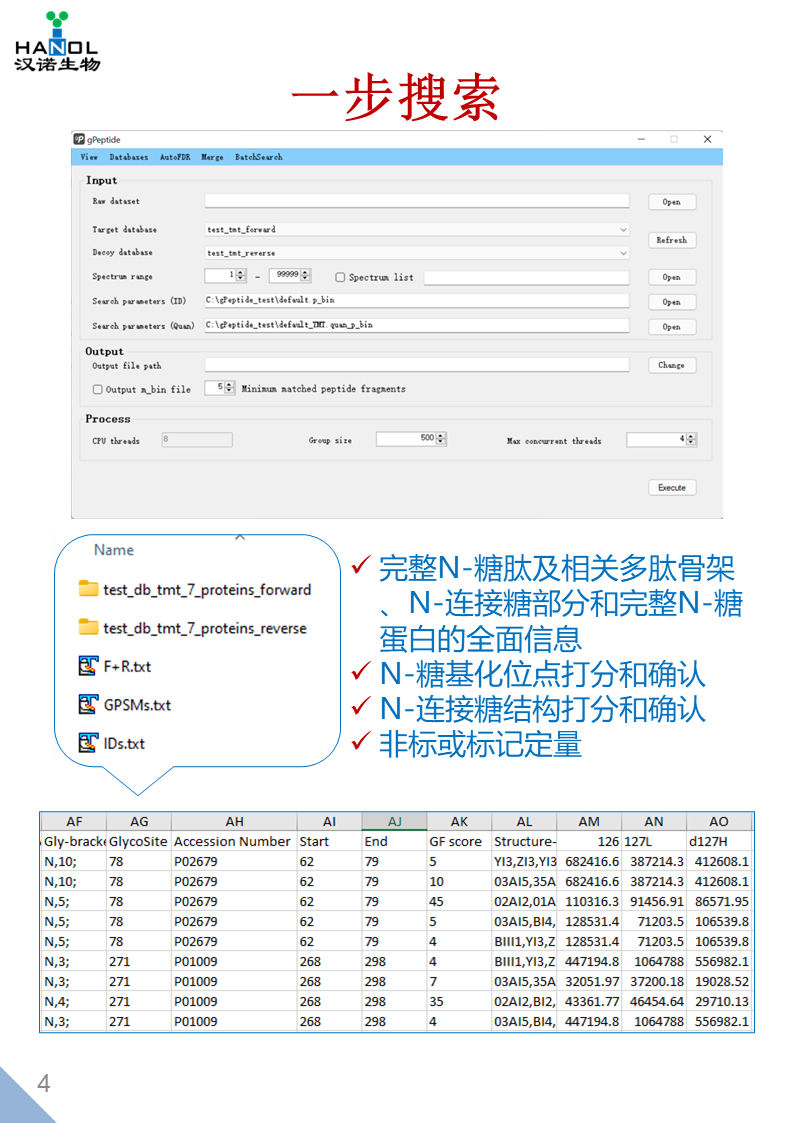794x1123 pixels.
Task: Click cell with value 110316.3
Action: click(x=589, y=902)
